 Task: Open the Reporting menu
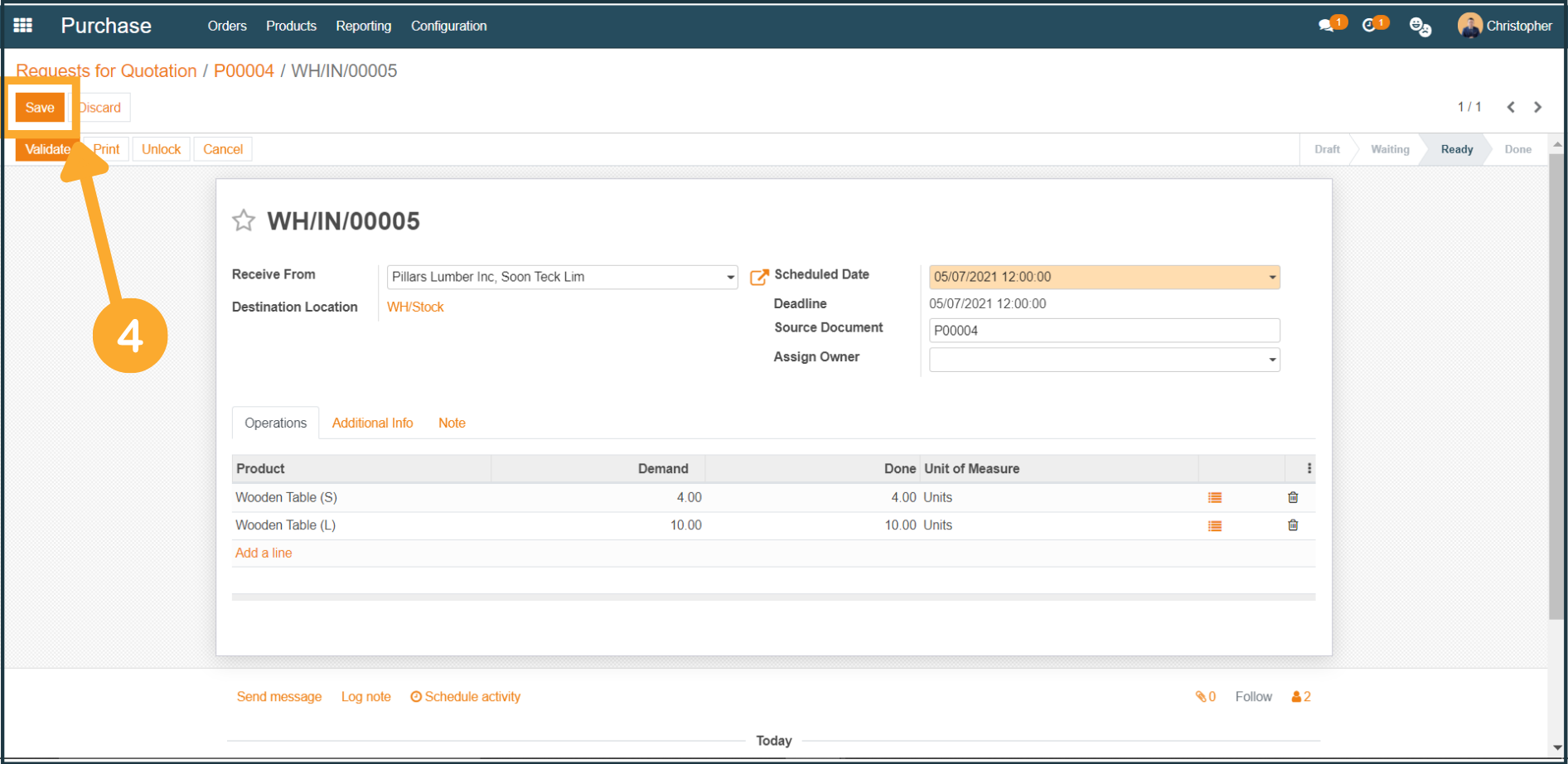point(363,26)
